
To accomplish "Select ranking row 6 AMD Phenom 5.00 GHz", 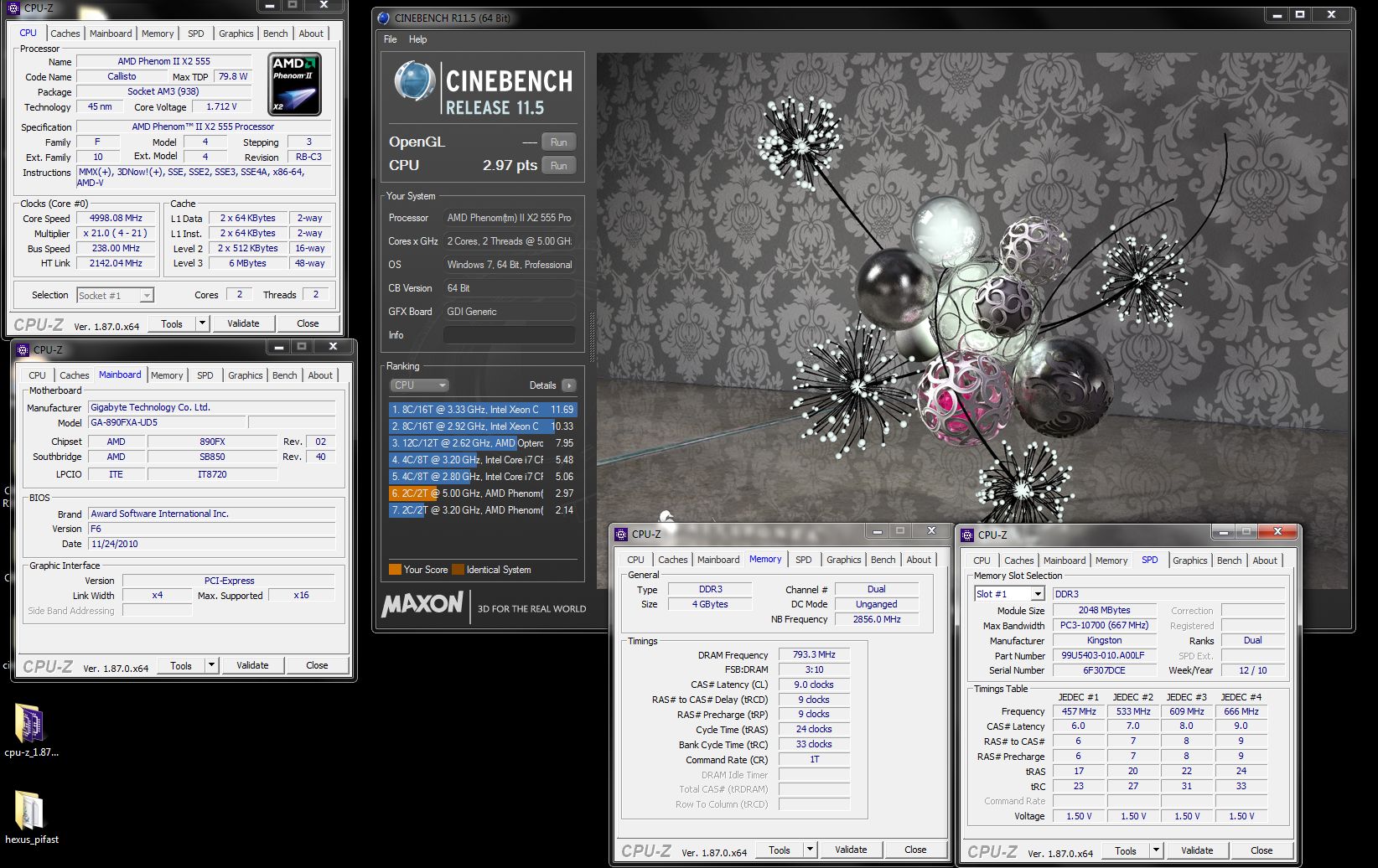I will click(x=483, y=493).
